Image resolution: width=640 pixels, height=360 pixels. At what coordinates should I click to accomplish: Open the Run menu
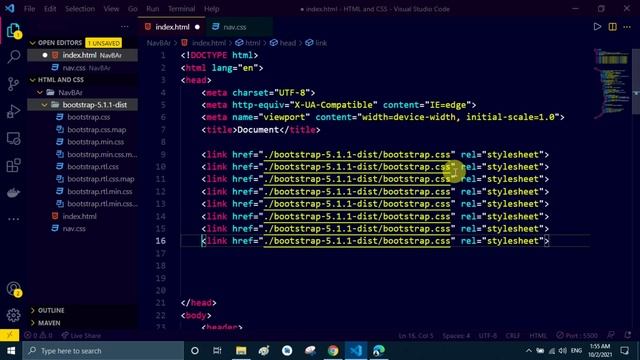tap(153, 9)
